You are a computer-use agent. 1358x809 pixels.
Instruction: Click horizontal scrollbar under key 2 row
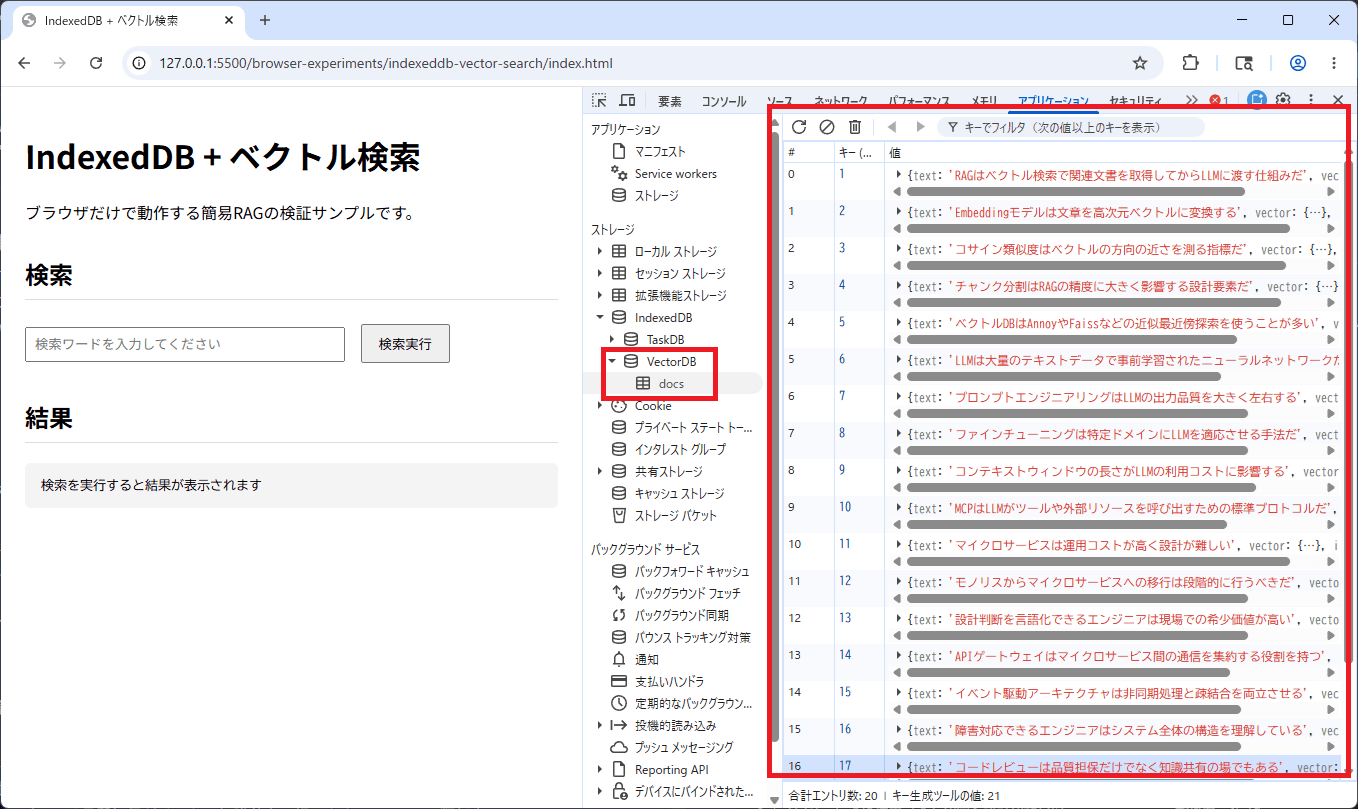pyautogui.click(x=1098, y=228)
